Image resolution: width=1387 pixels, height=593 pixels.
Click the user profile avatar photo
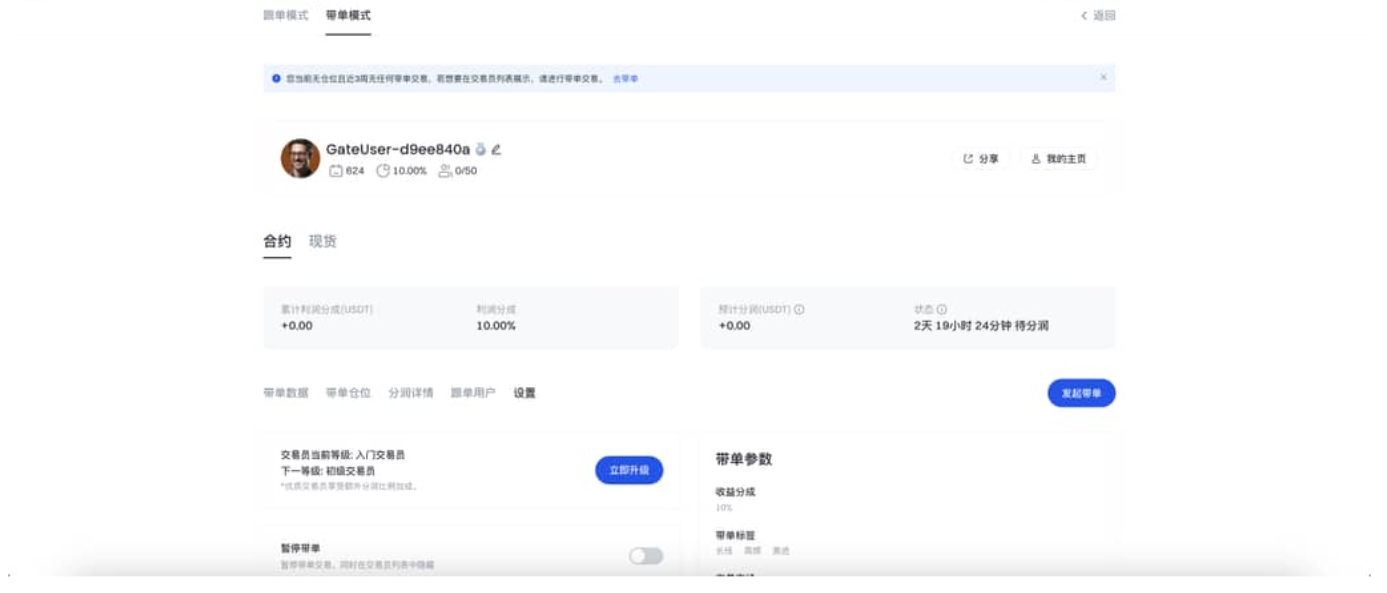(x=300, y=159)
